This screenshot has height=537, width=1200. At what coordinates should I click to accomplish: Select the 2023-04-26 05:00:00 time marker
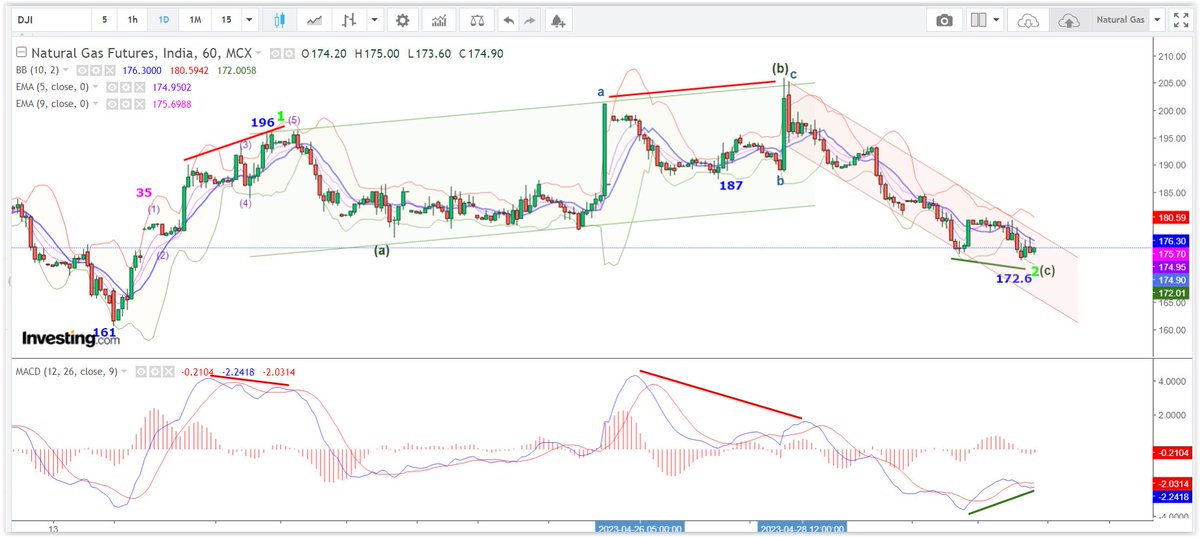pyautogui.click(x=641, y=529)
